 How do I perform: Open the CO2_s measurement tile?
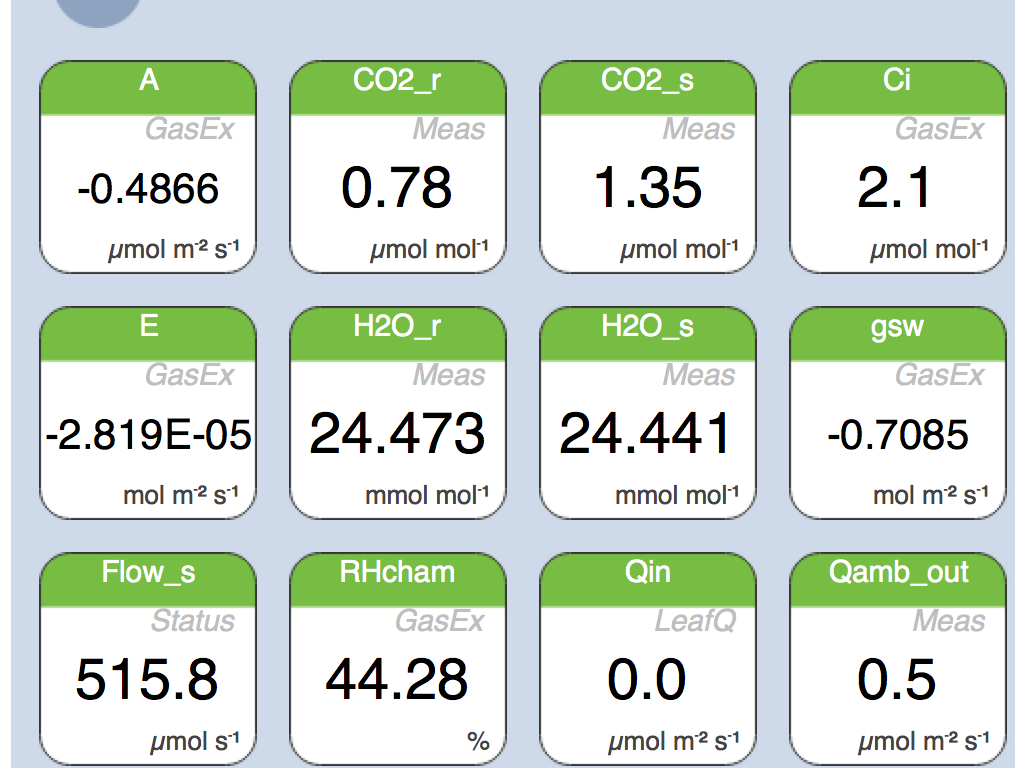(648, 167)
